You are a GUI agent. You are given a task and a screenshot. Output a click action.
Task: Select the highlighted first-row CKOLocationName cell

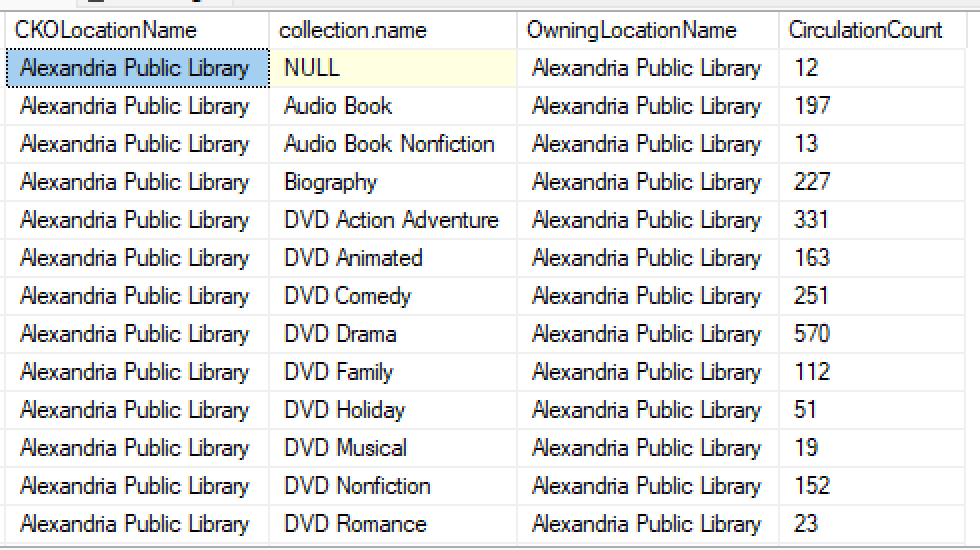pyautogui.click(x=138, y=68)
